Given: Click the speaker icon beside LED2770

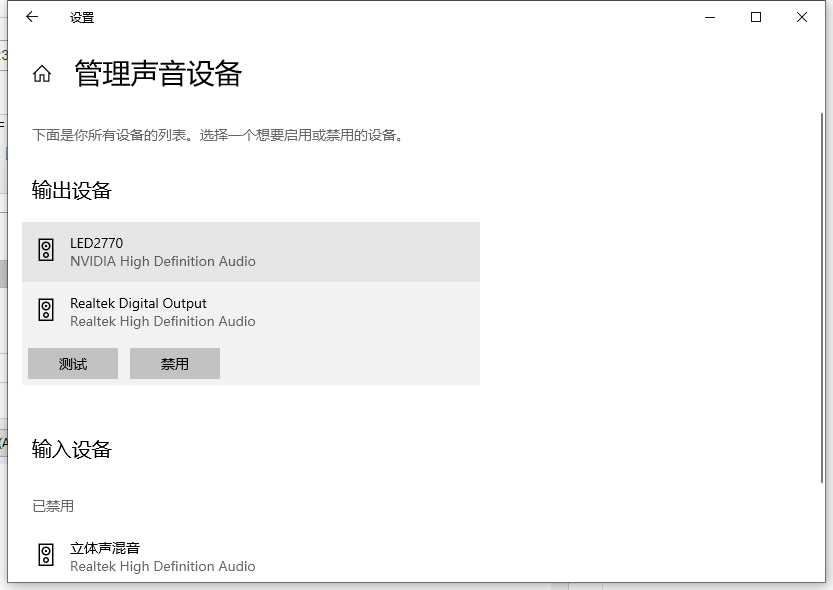Looking at the screenshot, I should (46, 251).
